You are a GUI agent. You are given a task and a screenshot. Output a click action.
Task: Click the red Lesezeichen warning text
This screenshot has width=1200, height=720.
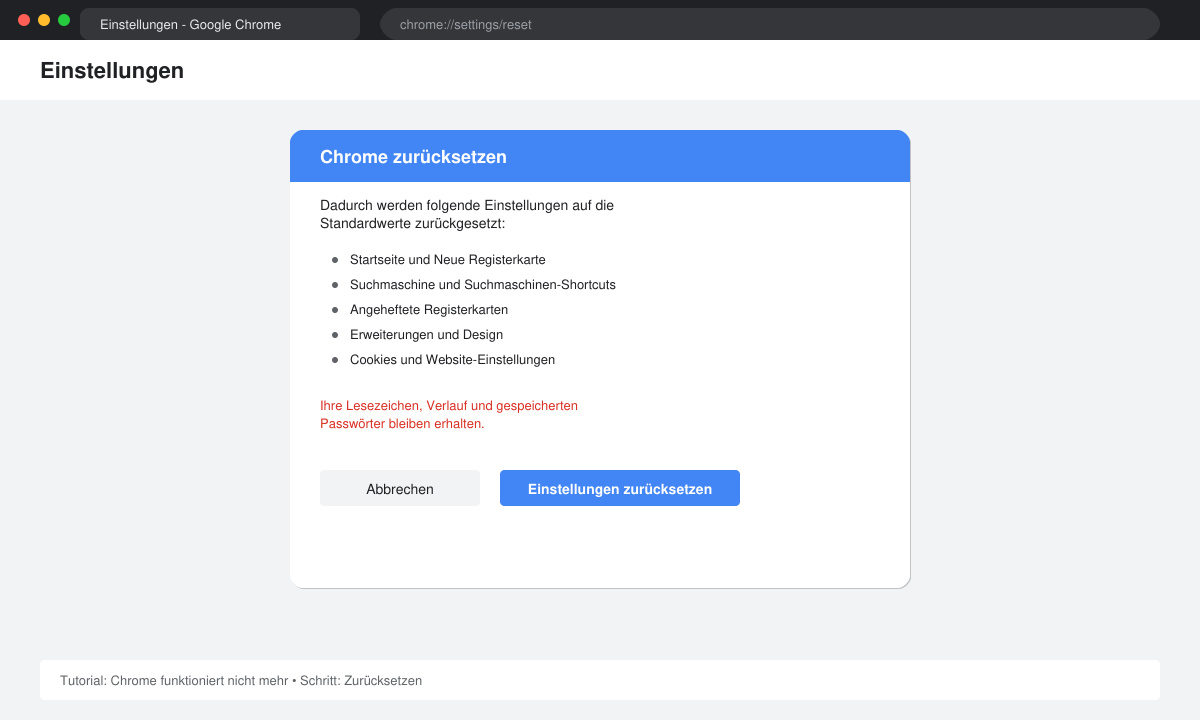449,415
